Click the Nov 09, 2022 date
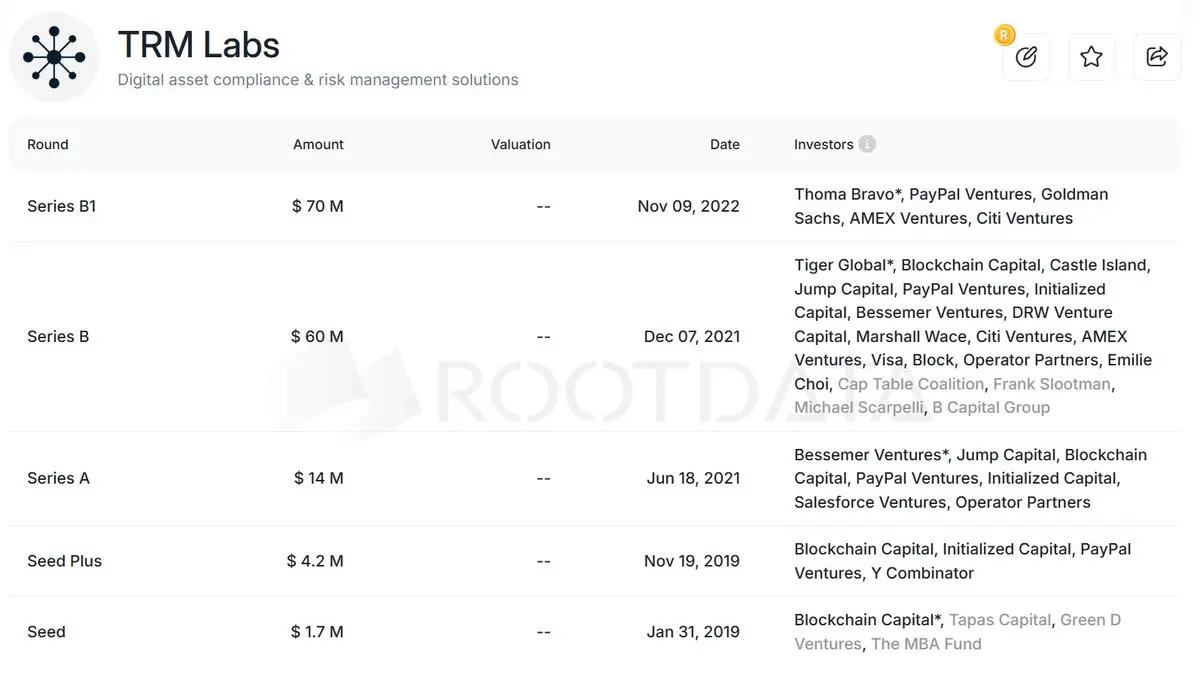The width and height of the screenshot is (1200, 678). pyautogui.click(x=689, y=206)
